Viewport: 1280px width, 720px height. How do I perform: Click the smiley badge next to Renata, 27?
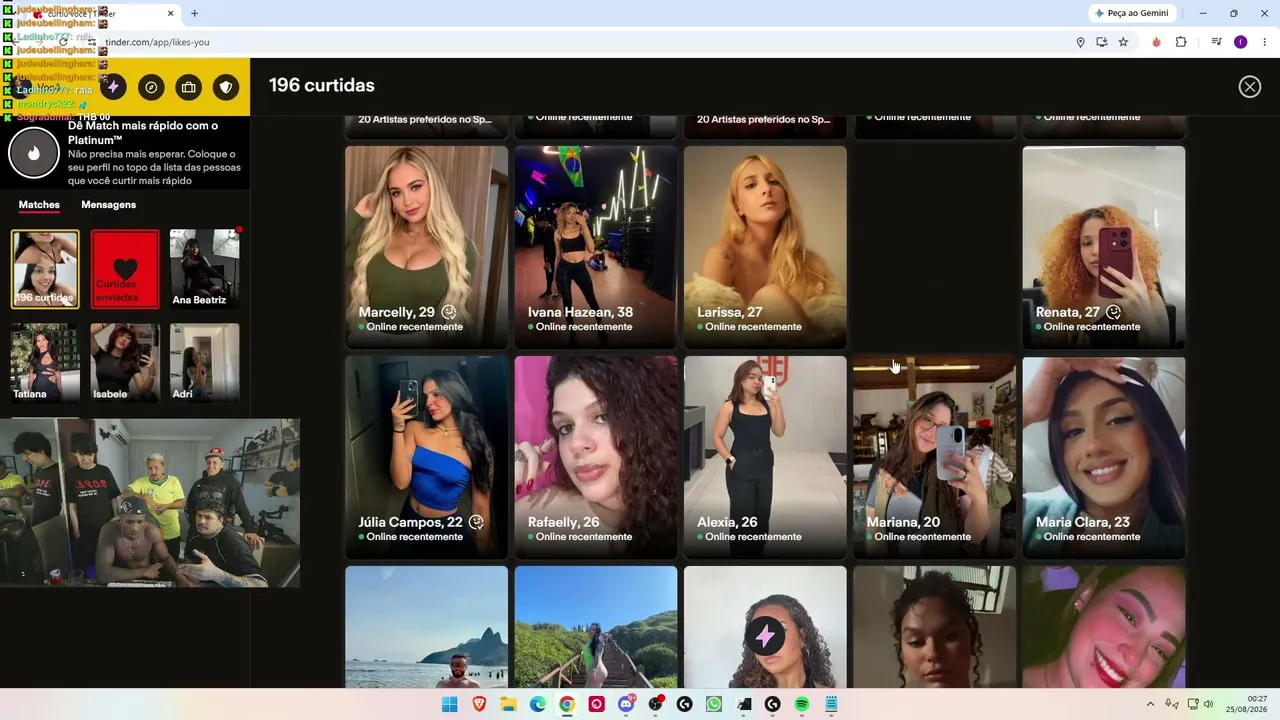pos(1113,312)
